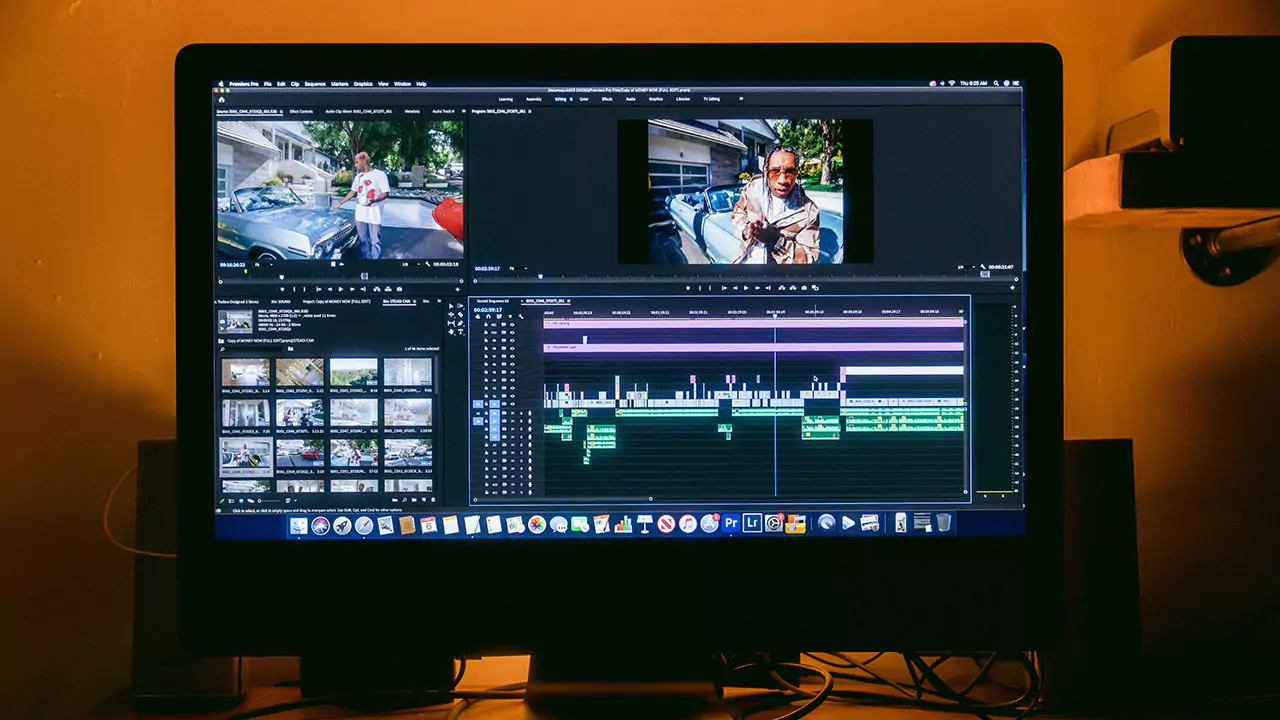Expand the workspace overflow chevron for more workspaces
Screen dimensions: 1280x720
point(742,99)
